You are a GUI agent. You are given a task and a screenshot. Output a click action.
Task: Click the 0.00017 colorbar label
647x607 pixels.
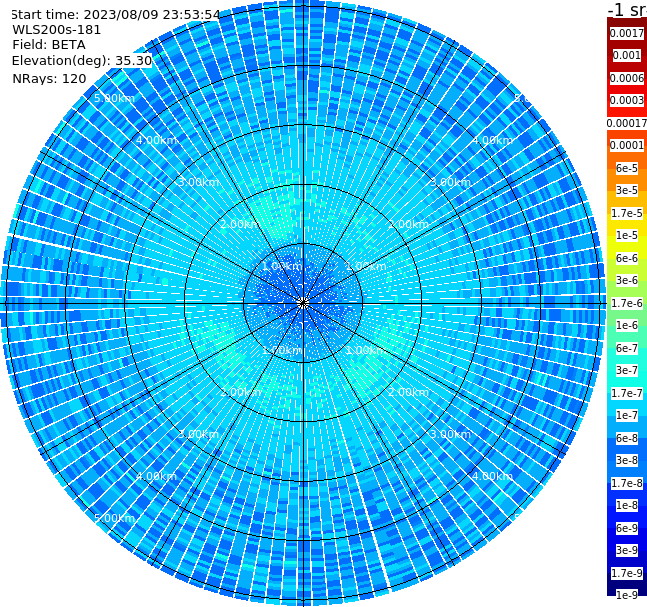point(627,123)
